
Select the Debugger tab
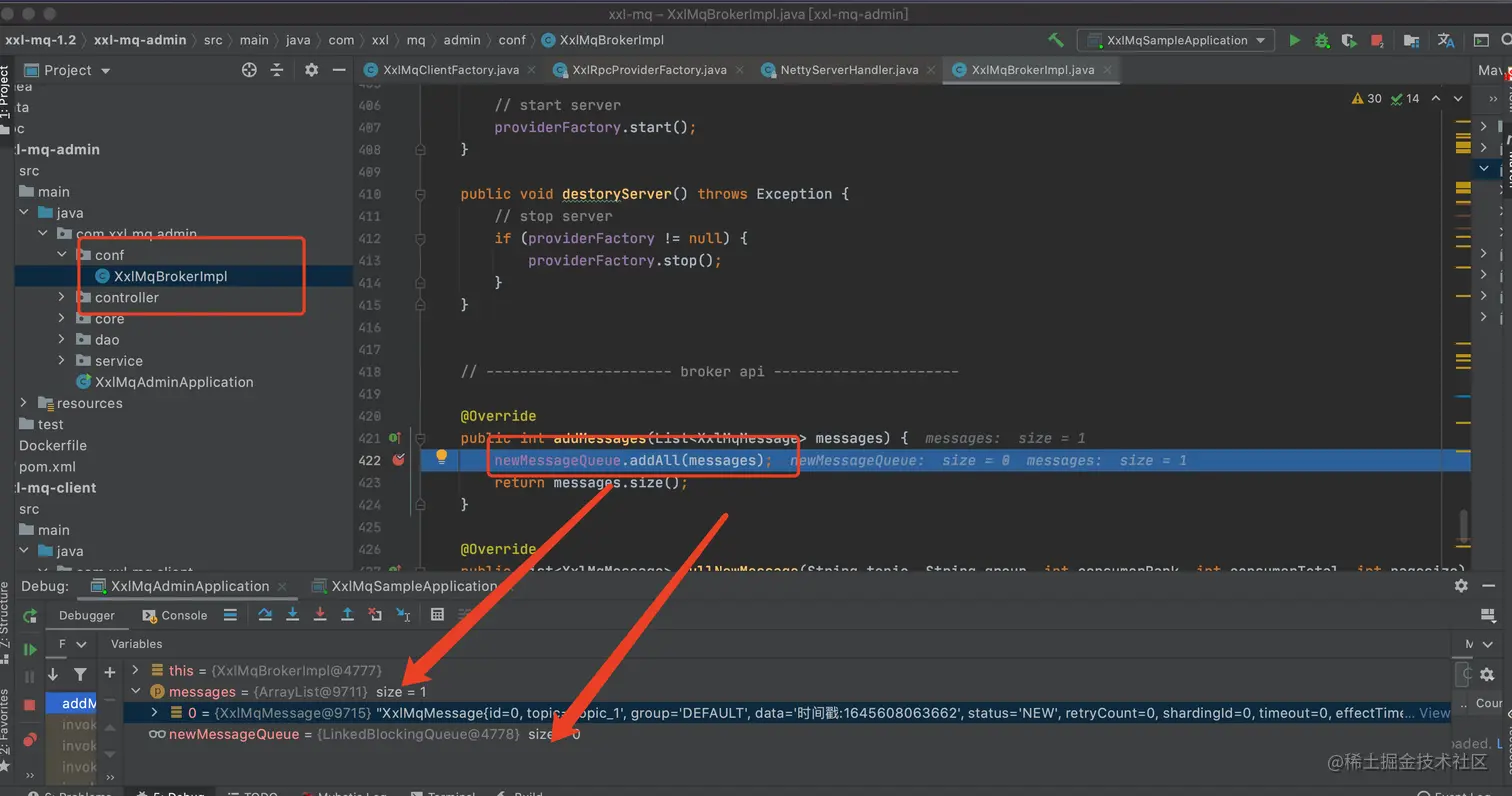pos(87,615)
